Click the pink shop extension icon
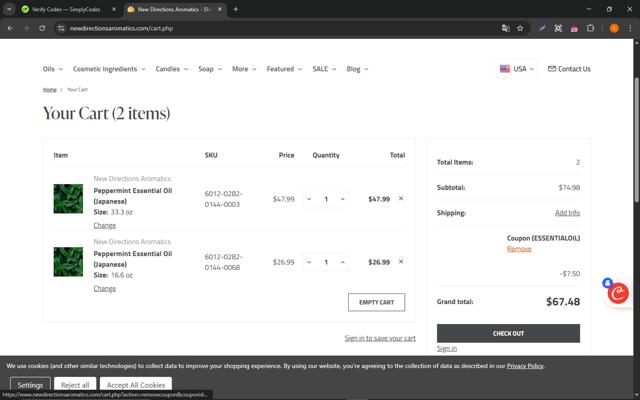This screenshot has width=640, height=400. (x=574, y=28)
